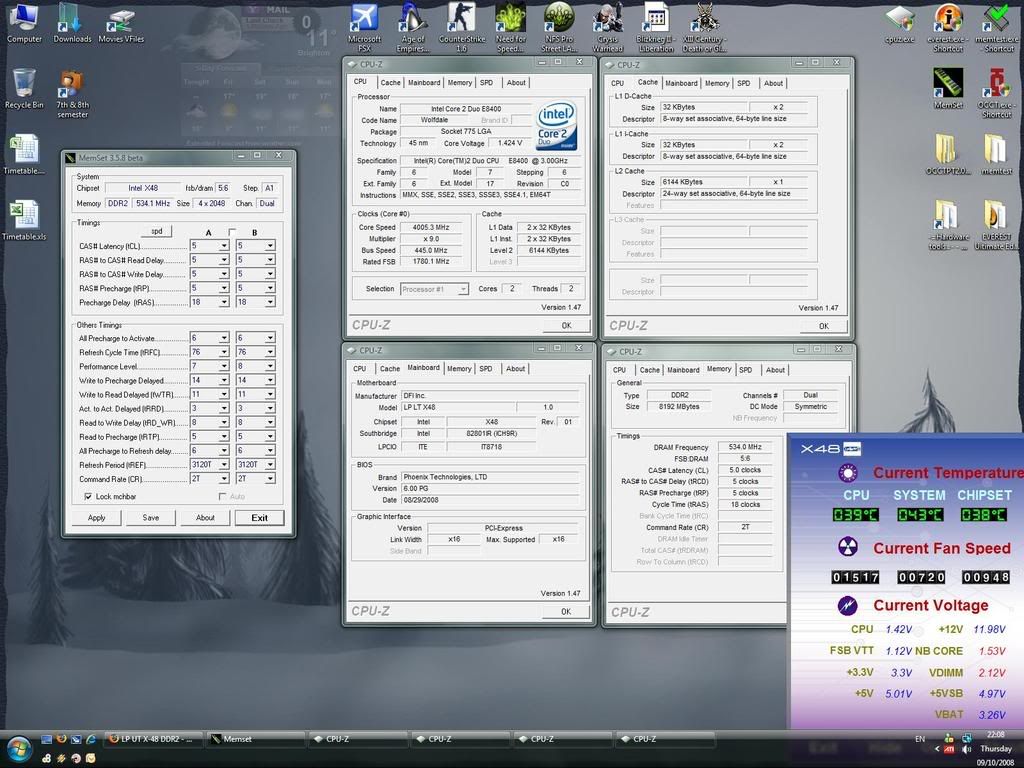Open the MemSet desktop icon
This screenshot has height=768, width=1024.
click(948, 89)
